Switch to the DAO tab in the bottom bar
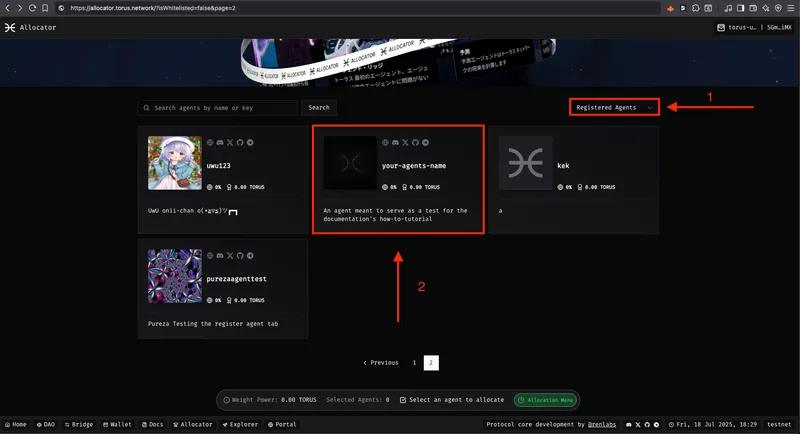This screenshot has width=800, height=434. pyautogui.click(x=44, y=424)
